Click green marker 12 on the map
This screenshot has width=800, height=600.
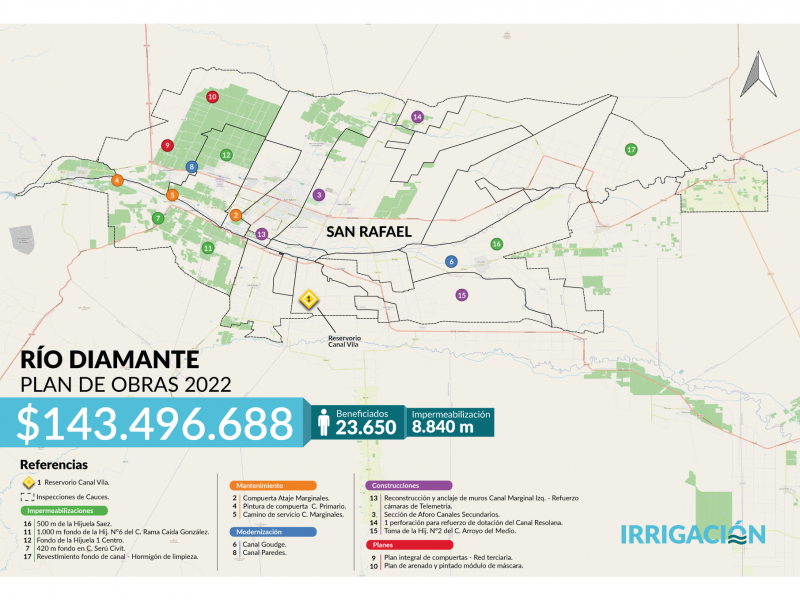(227, 155)
